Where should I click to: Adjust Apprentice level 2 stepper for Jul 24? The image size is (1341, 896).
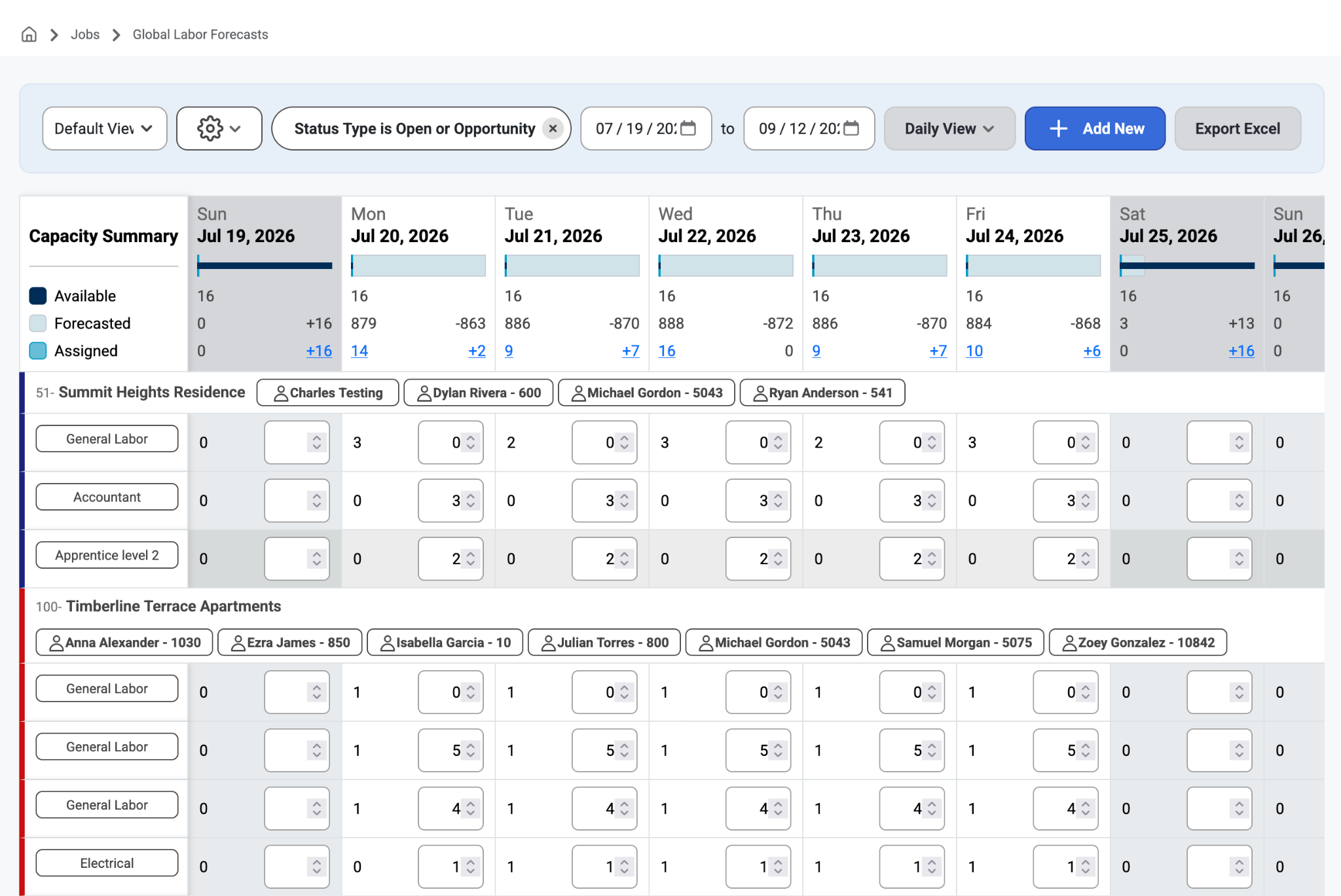pos(1086,559)
